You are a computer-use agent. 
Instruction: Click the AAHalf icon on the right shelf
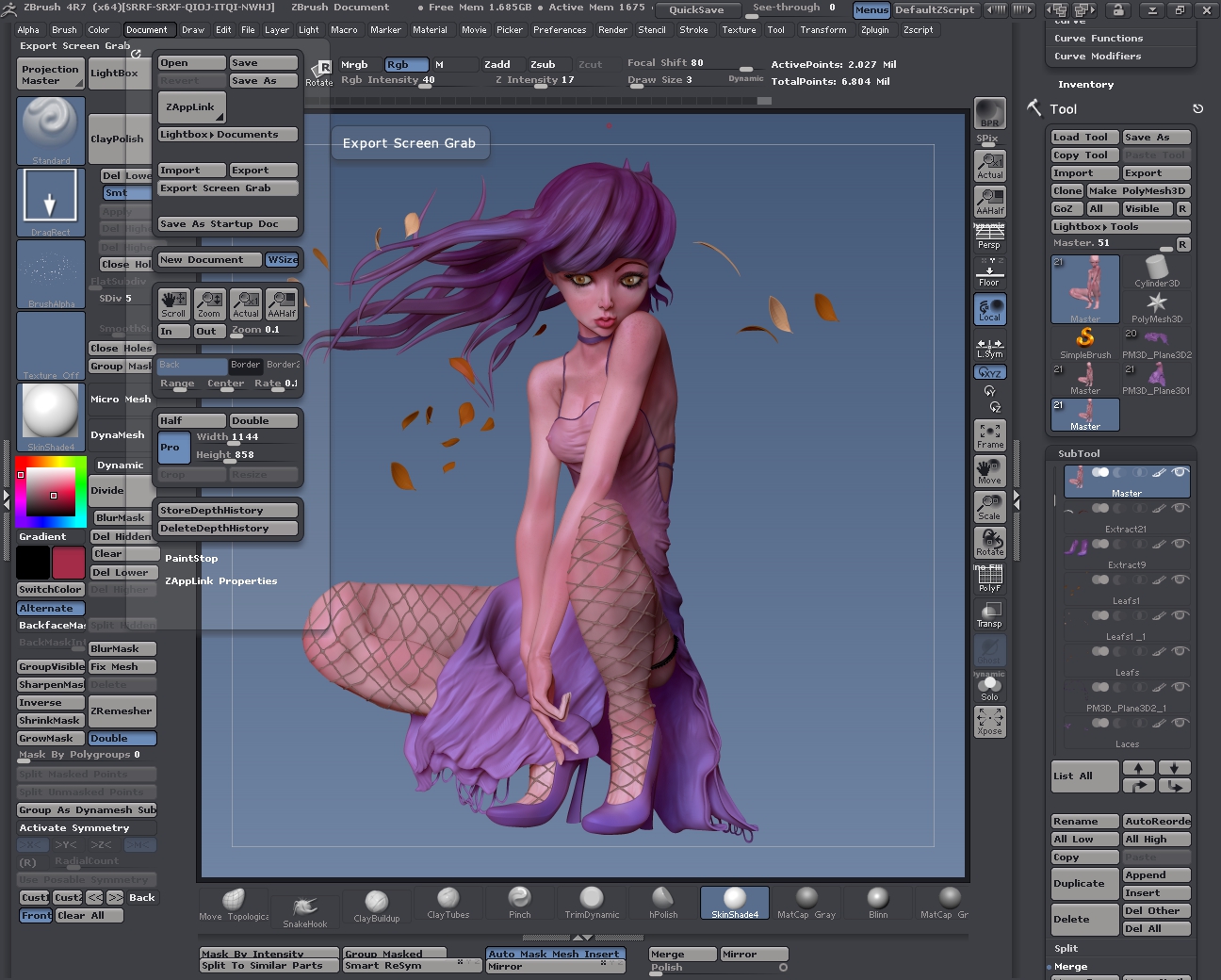tap(989, 201)
